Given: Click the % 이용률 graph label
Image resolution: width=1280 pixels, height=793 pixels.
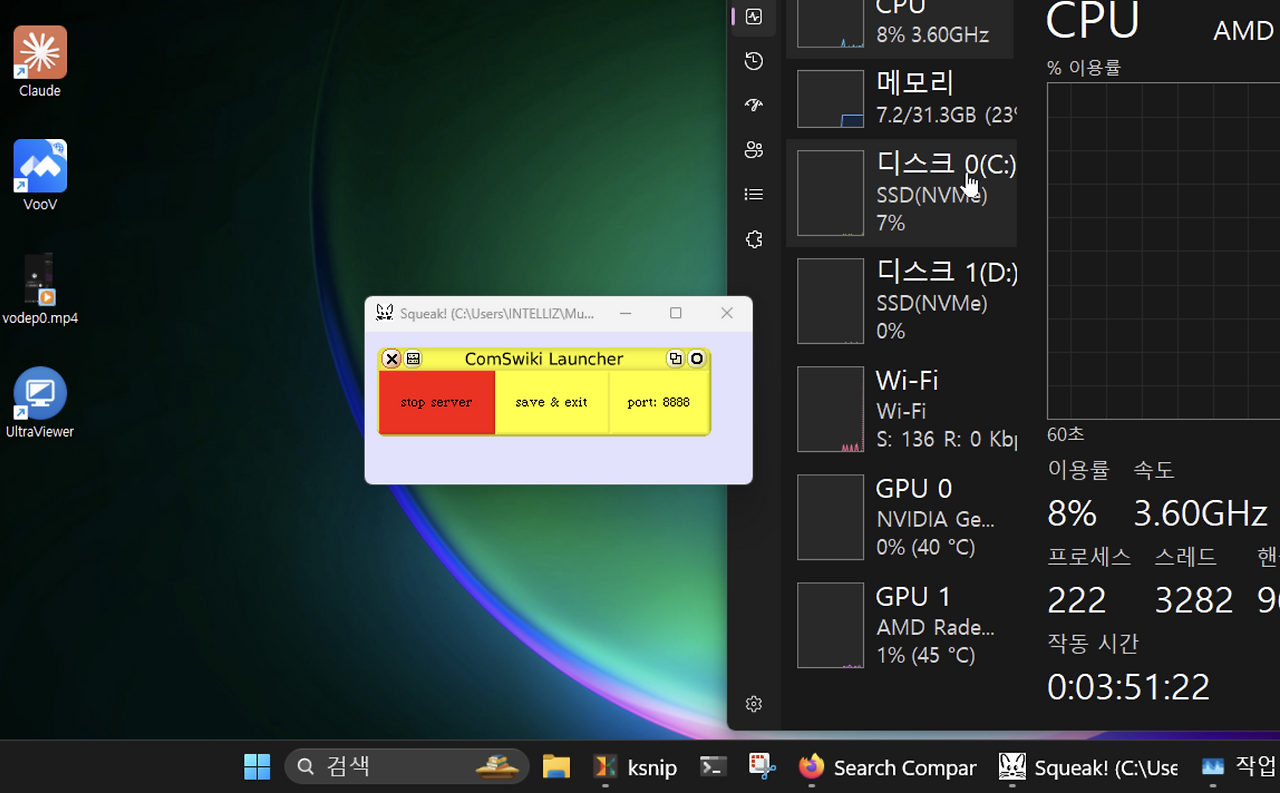Looking at the screenshot, I should [x=1084, y=68].
